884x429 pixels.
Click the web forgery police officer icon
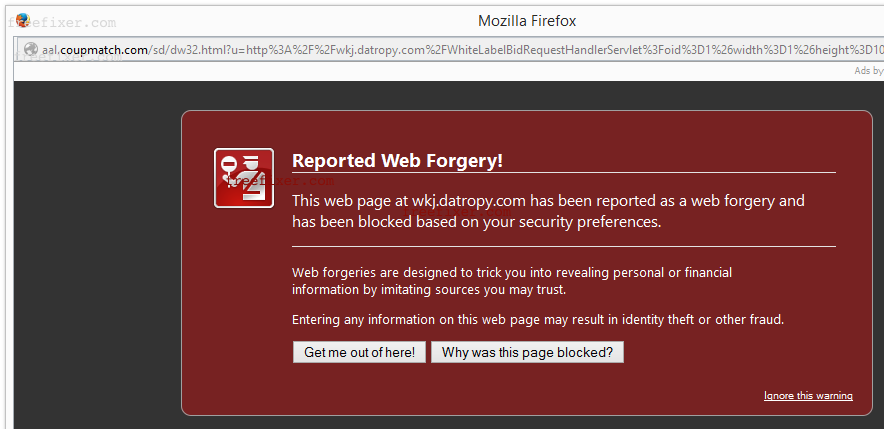(x=244, y=178)
